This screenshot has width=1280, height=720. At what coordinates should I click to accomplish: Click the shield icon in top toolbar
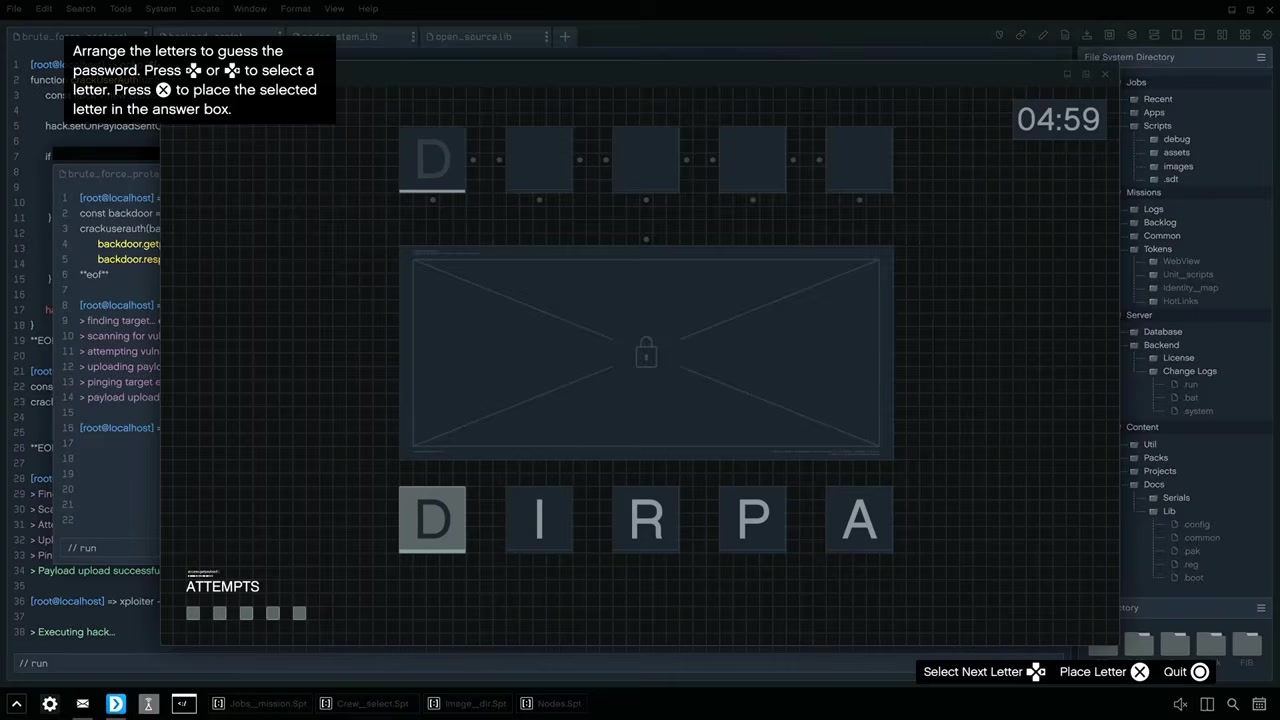999,35
